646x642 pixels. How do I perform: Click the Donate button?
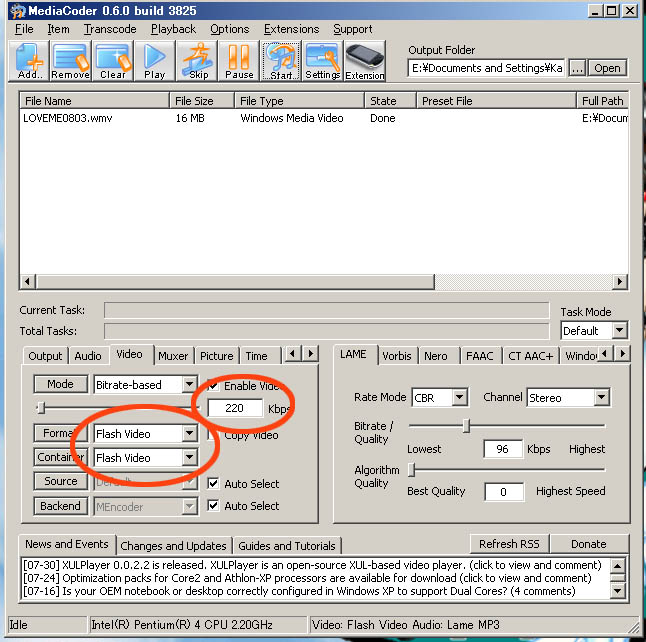589,544
